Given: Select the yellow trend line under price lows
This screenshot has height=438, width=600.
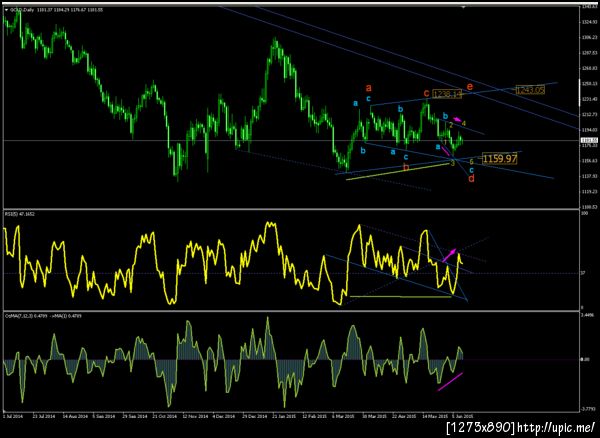Looking at the screenshot, I should (398, 171).
